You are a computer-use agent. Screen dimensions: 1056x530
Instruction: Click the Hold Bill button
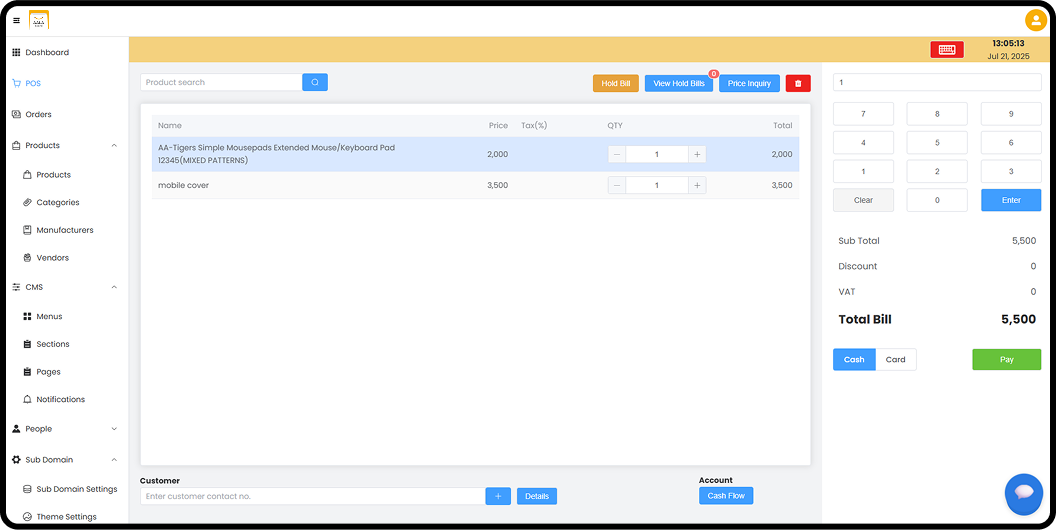(615, 84)
